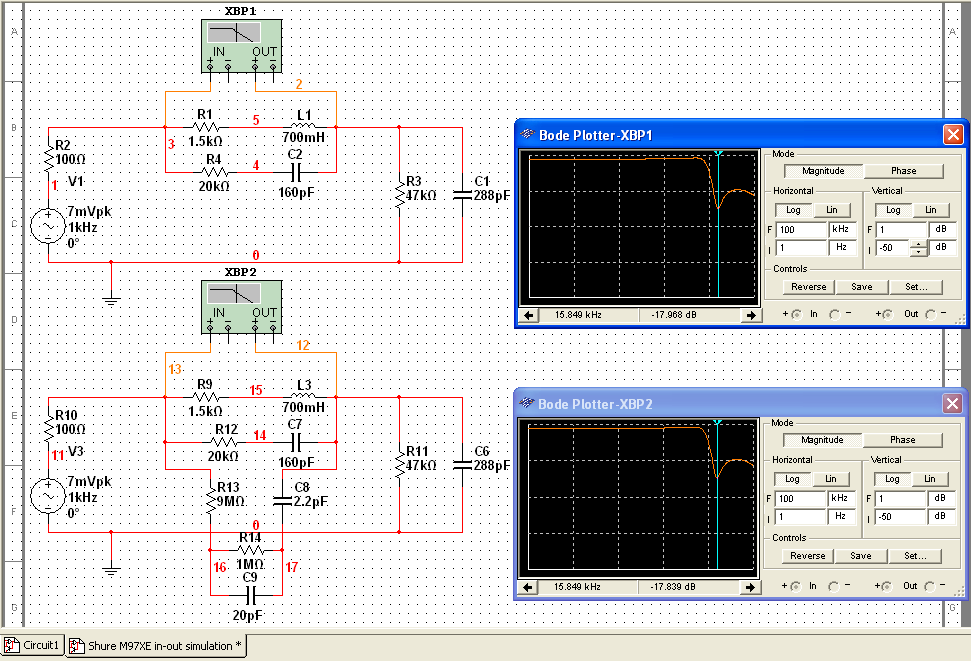Image resolution: width=971 pixels, height=661 pixels.
Task: Move XBP2 cursor left with arrow button
Action: [x=528, y=587]
